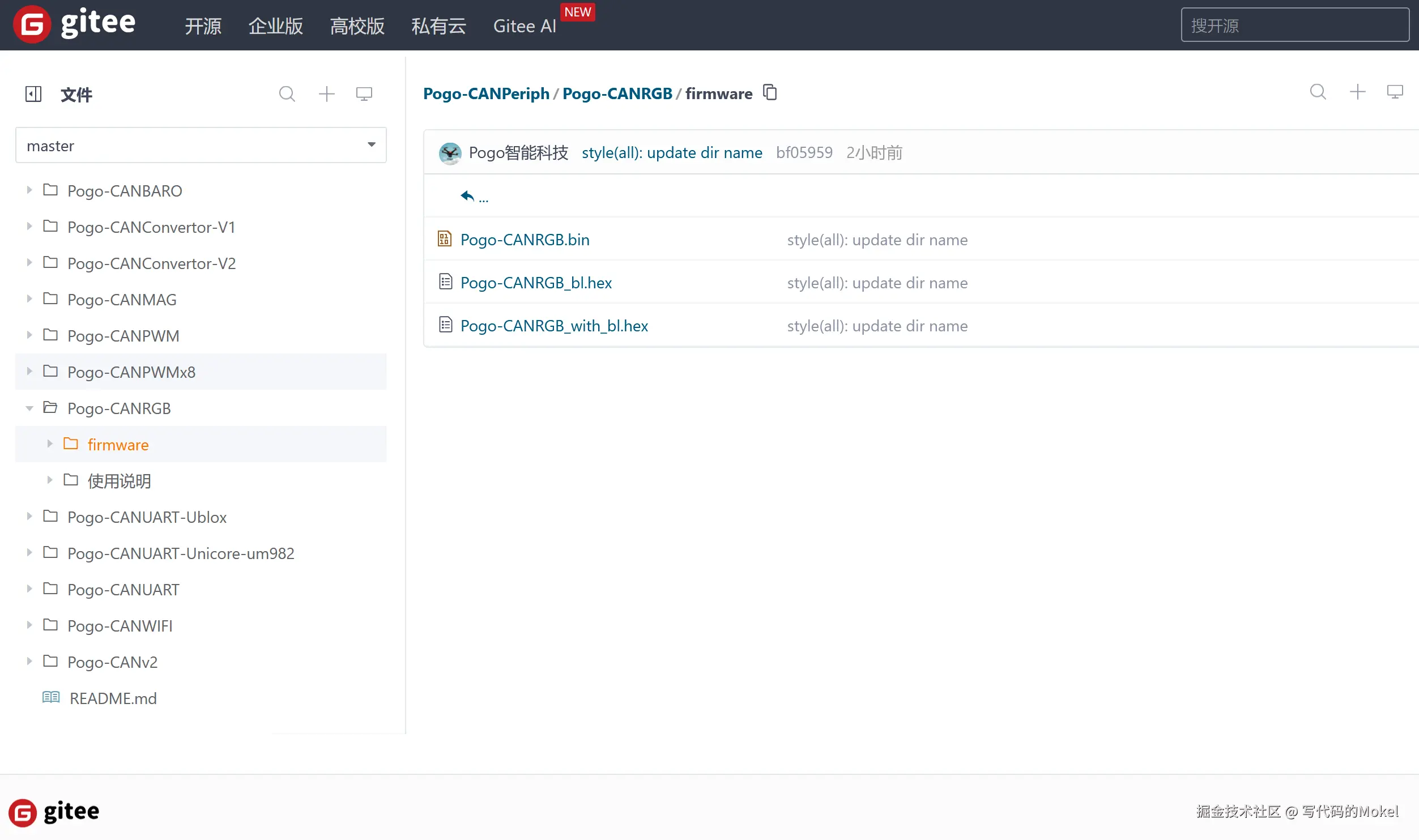The width and height of the screenshot is (1419, 840).
Task: Open the bf05959 commit hash link
Action: [804, 153]
